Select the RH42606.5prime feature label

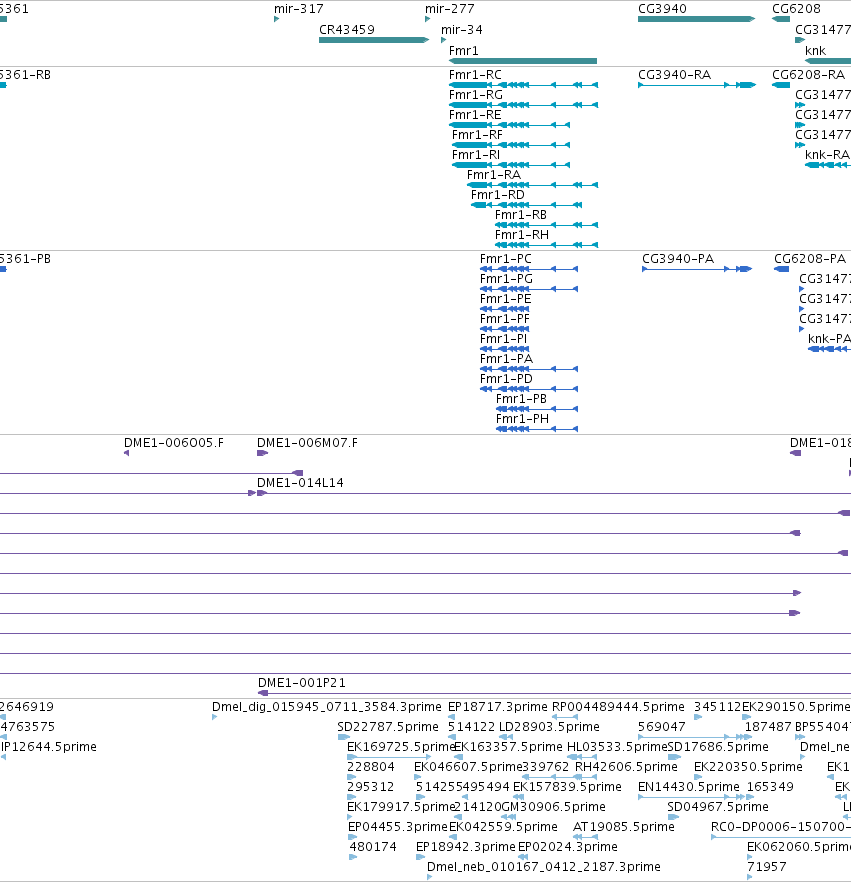[x=626, y=767]
